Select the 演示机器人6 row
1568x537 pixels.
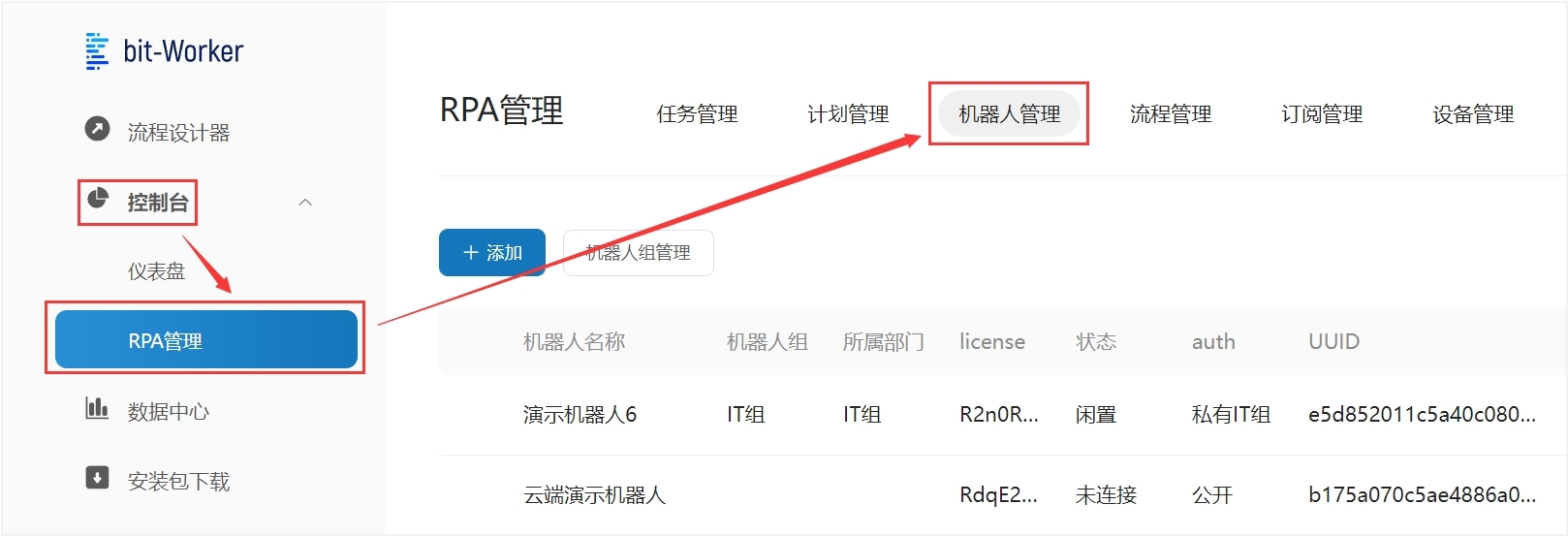click(x=580, y=415)
